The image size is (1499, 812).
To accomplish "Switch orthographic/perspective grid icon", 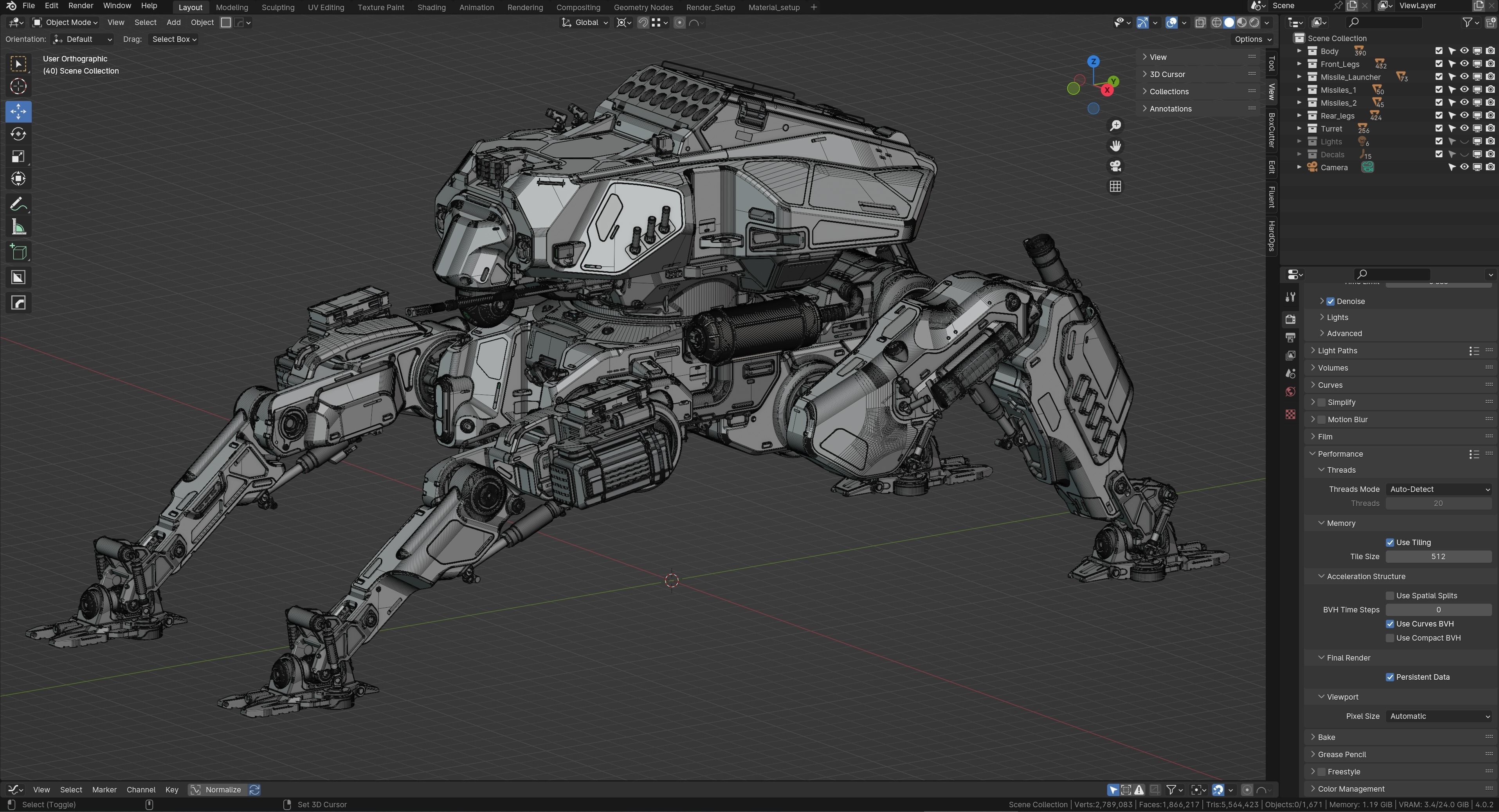I will tap(1115, 187).
